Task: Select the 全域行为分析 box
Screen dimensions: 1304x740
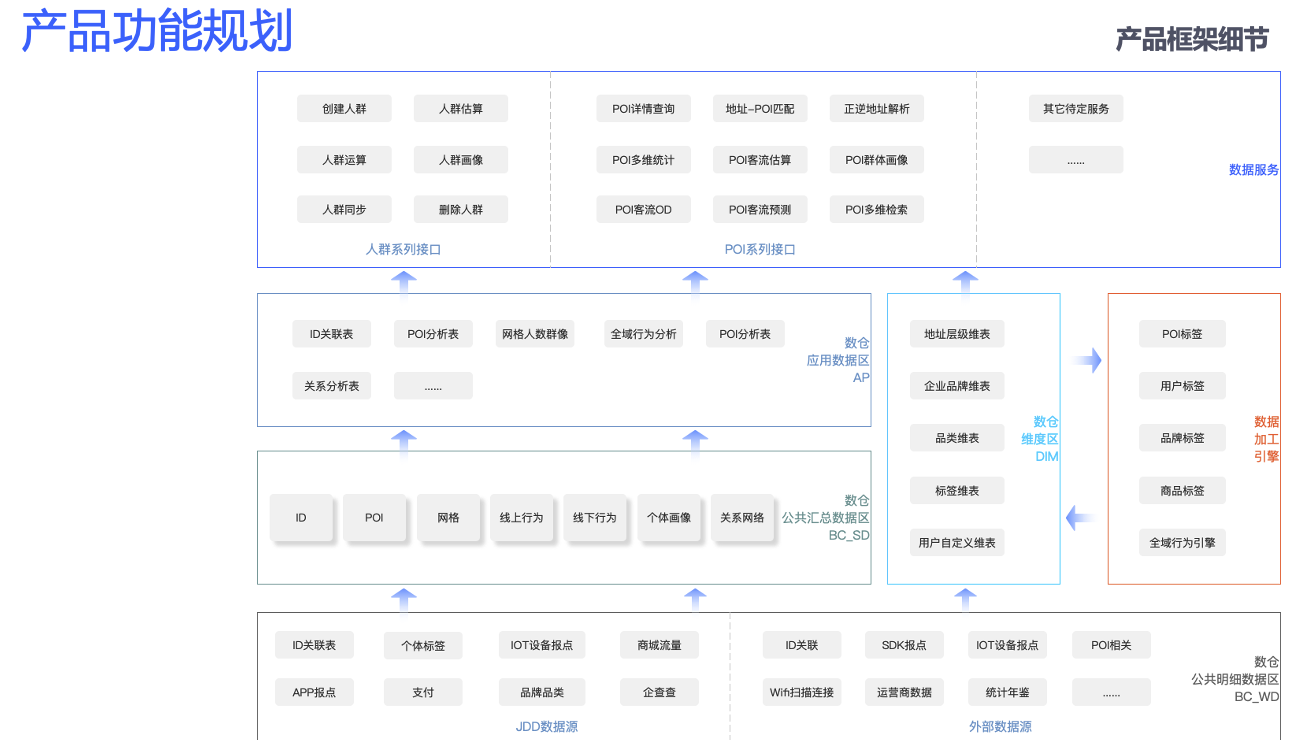Action: 644,334
